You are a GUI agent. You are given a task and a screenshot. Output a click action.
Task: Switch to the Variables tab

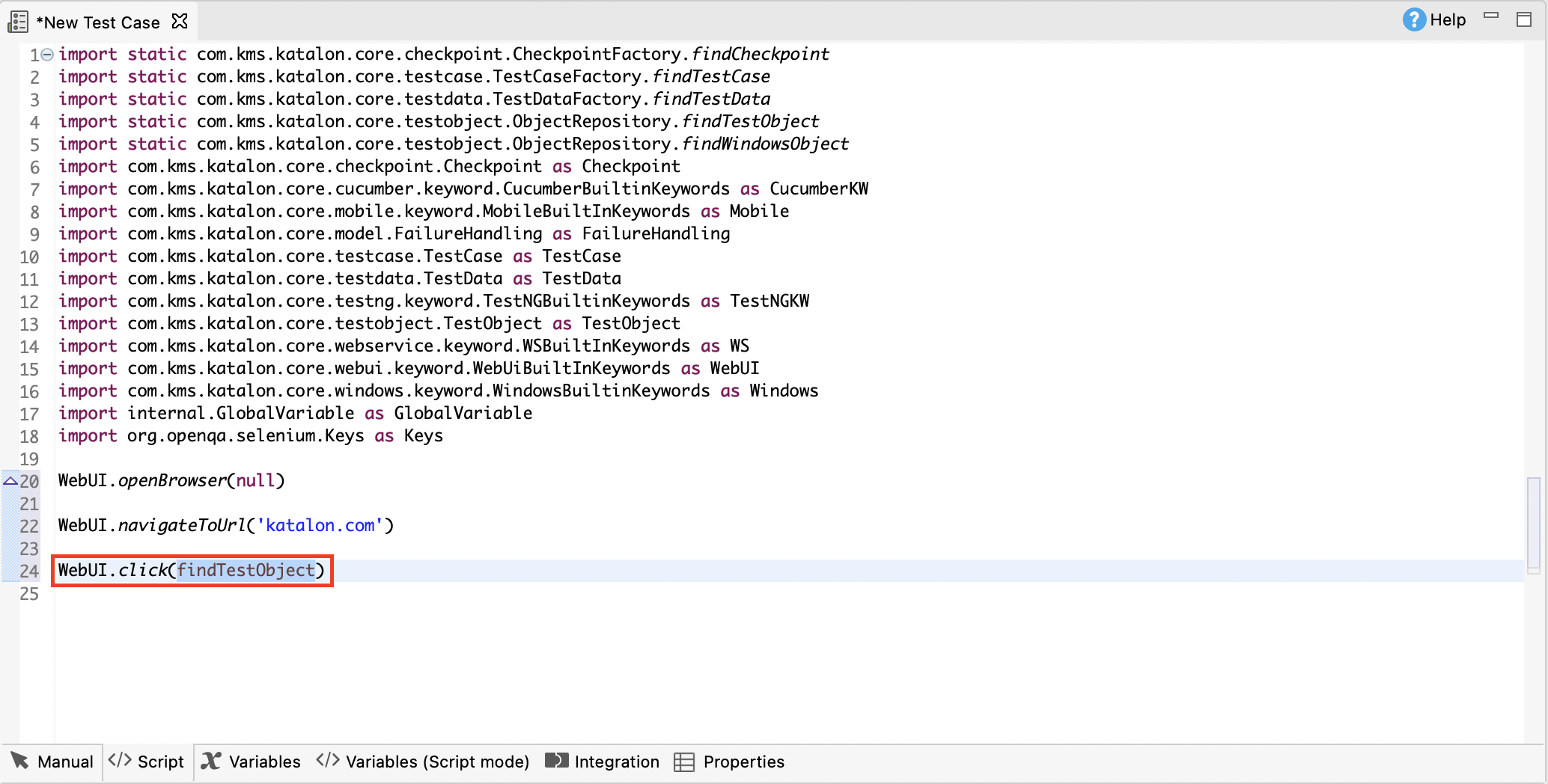click(263, 761)
